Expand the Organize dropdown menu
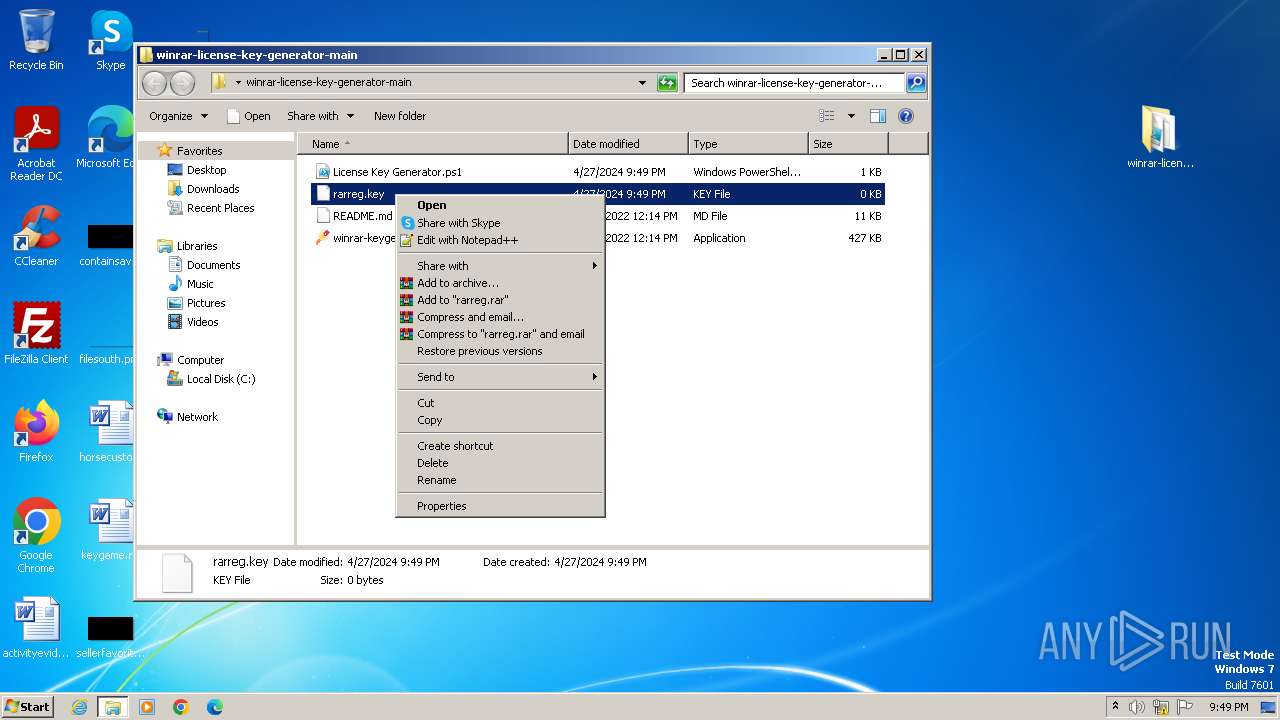Viewport: 1280px width, 720px height. (178, 116)
